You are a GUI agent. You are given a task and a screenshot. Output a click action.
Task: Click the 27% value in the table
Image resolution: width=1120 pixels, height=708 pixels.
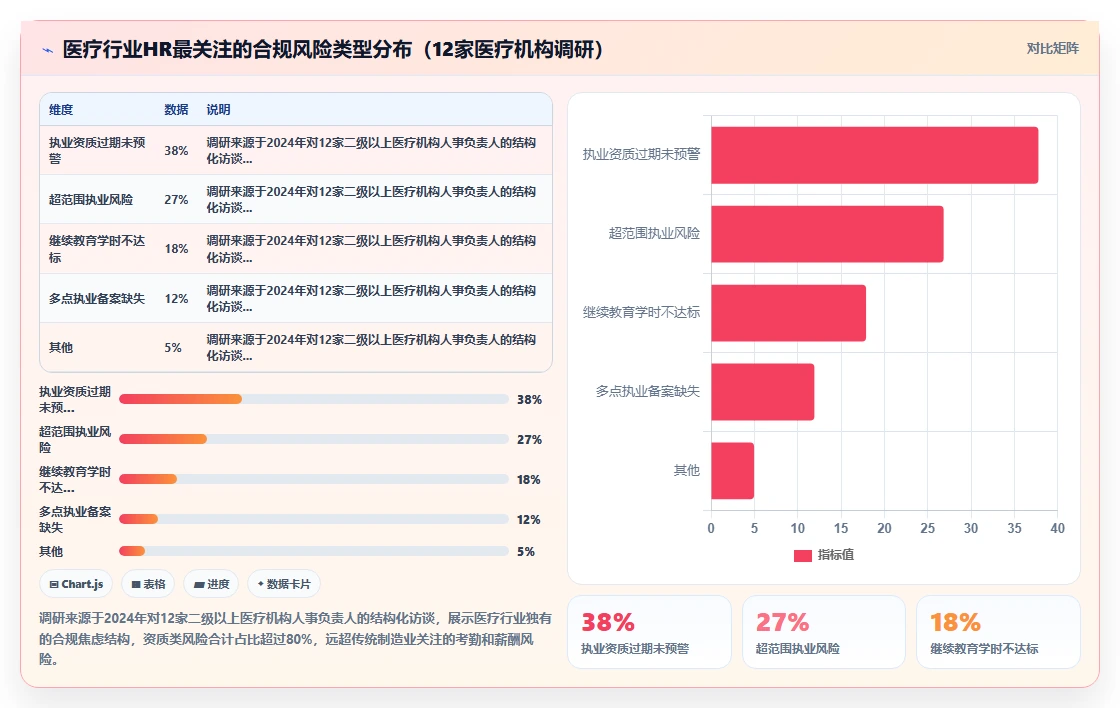tap(176, 199)
